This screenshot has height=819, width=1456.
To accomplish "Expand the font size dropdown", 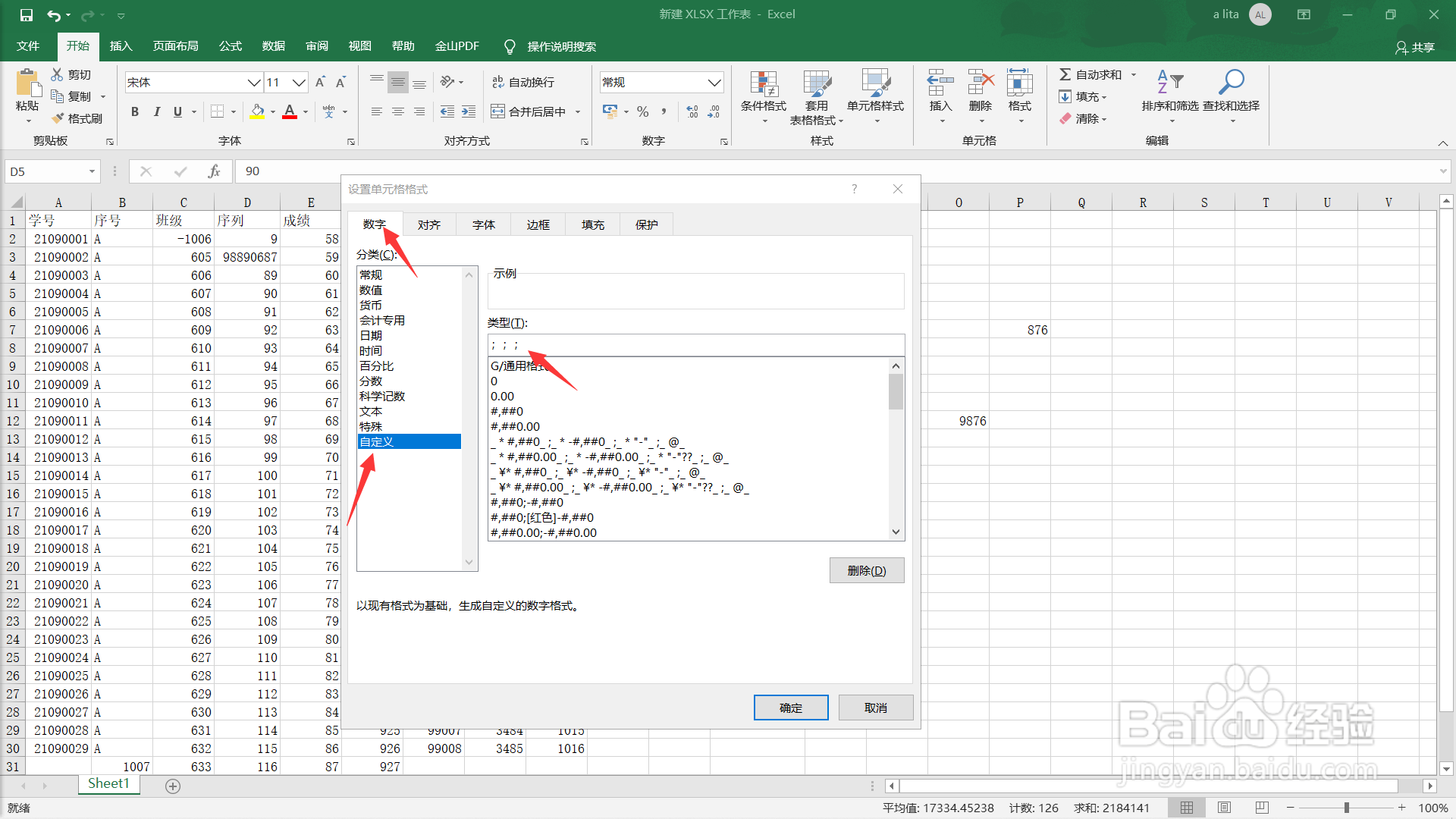I will pos(299,82).
